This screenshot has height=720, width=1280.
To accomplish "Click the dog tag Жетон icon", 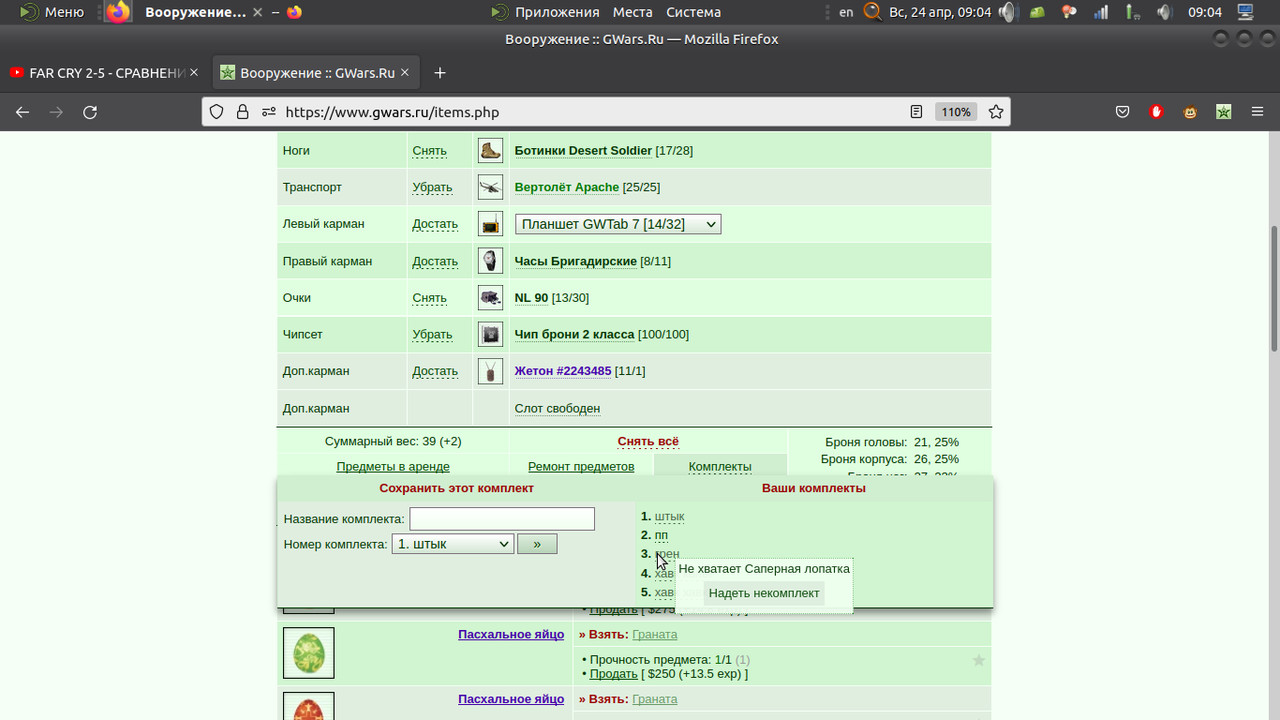I will click(x=490, y=371).
